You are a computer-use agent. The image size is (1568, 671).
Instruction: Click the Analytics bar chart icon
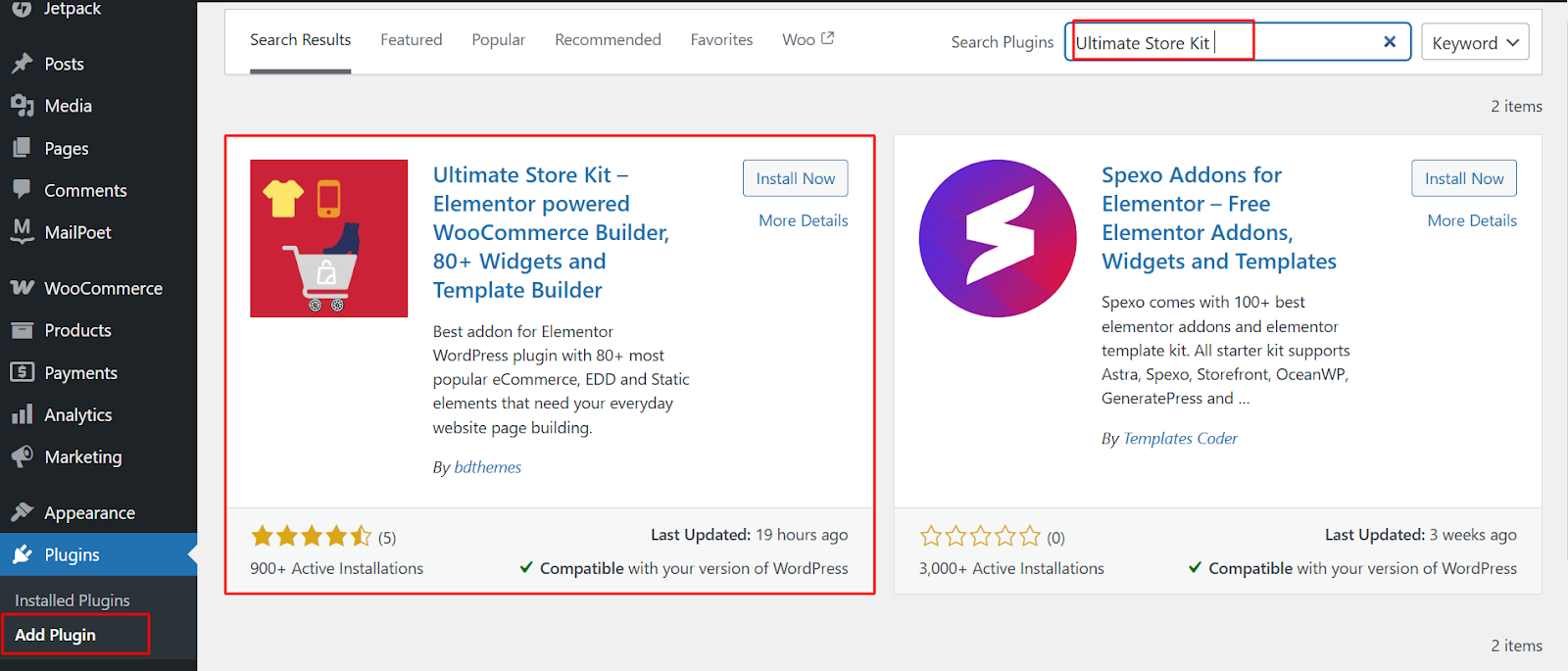tap(22, 414)
